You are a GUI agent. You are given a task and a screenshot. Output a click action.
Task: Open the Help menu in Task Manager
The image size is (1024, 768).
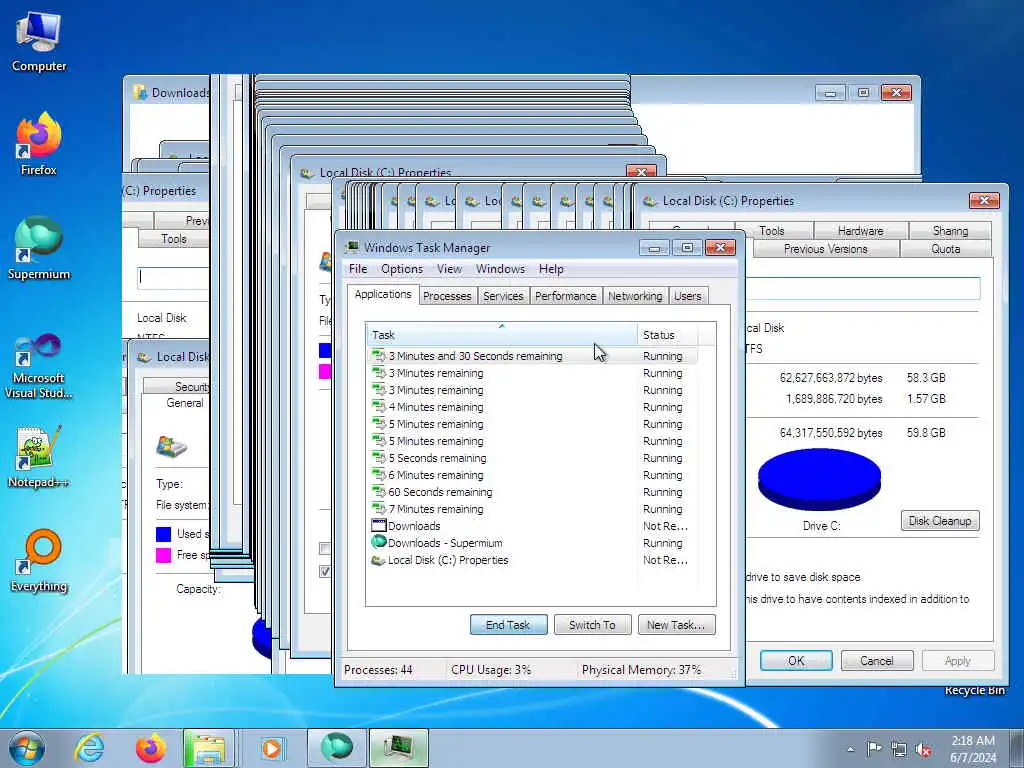point(551,269)
